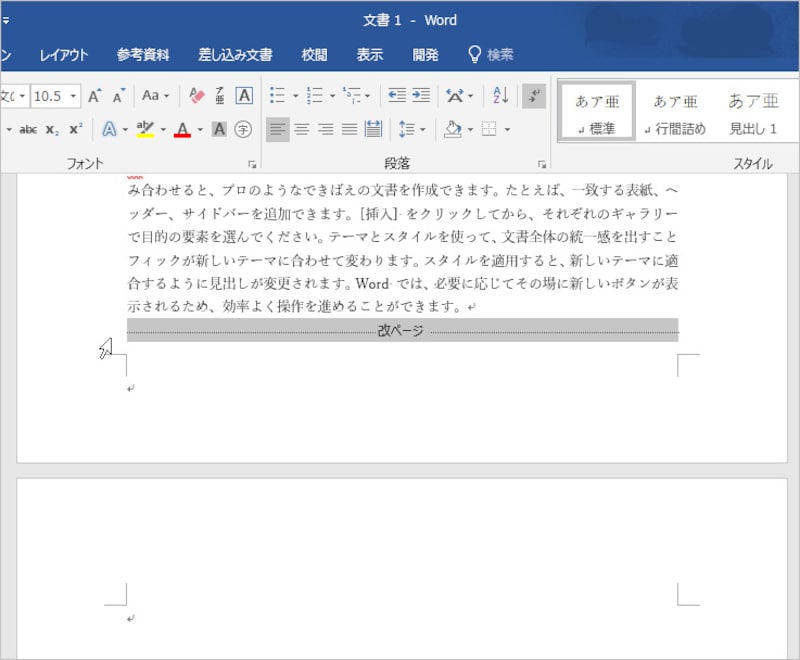
Task: Open the Text Effects icon
Action: [110, 129]
